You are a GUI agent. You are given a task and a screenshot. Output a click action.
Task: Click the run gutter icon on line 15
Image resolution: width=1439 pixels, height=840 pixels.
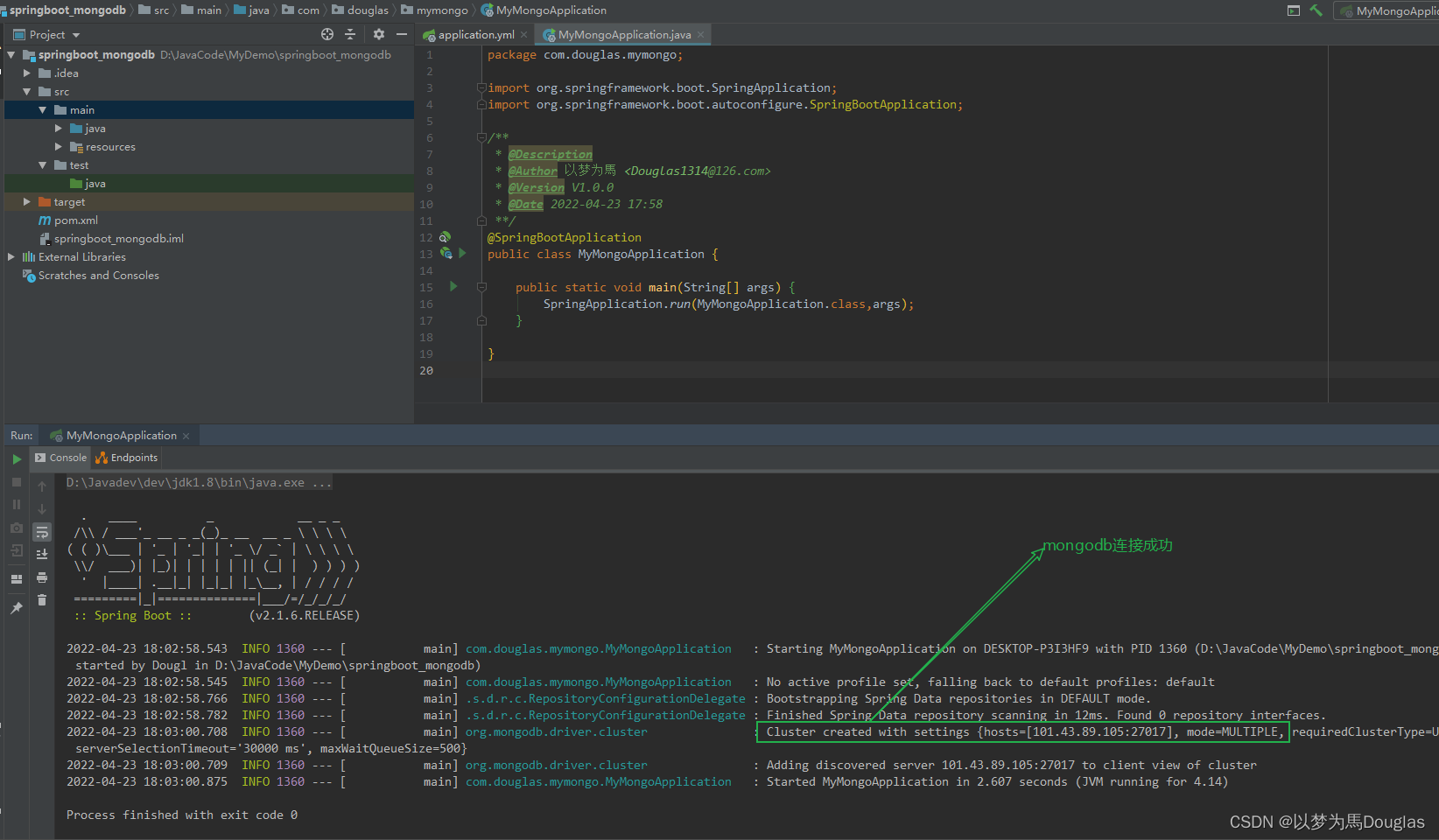point(453,286)
